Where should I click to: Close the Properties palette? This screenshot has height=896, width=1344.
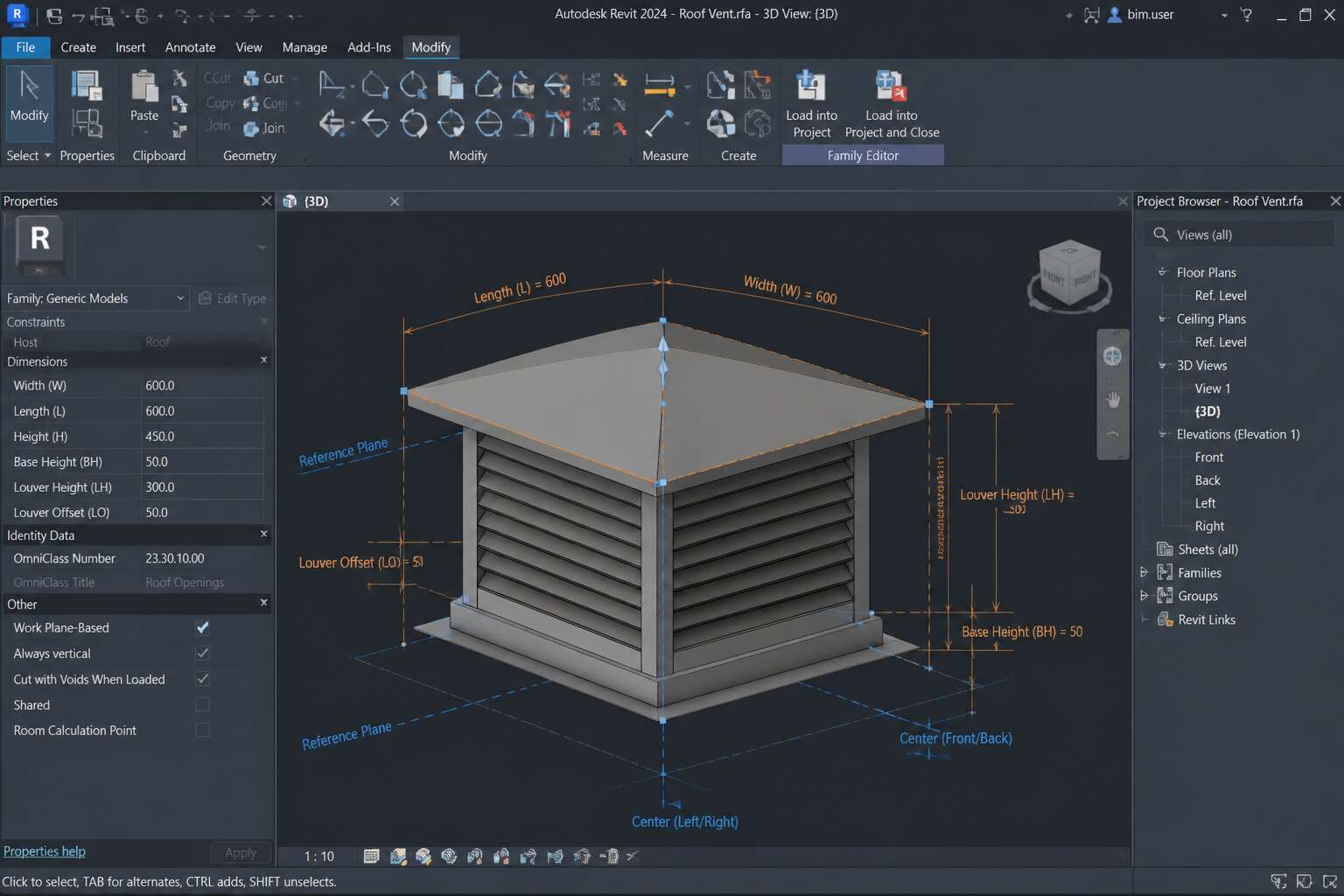tap(266, 201)
